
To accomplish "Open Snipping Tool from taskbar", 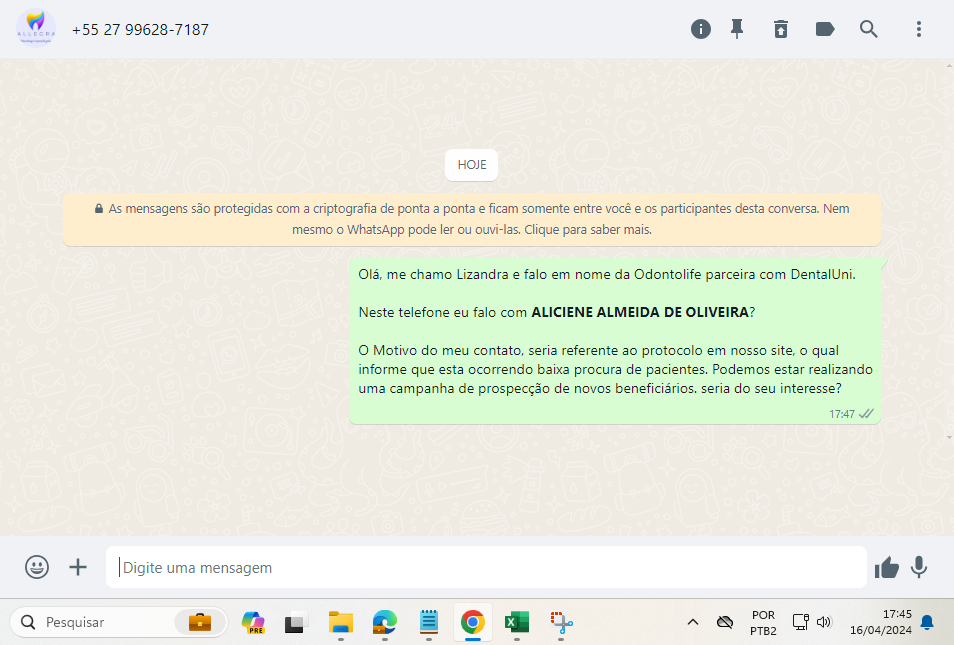I will tap(561, 622).
